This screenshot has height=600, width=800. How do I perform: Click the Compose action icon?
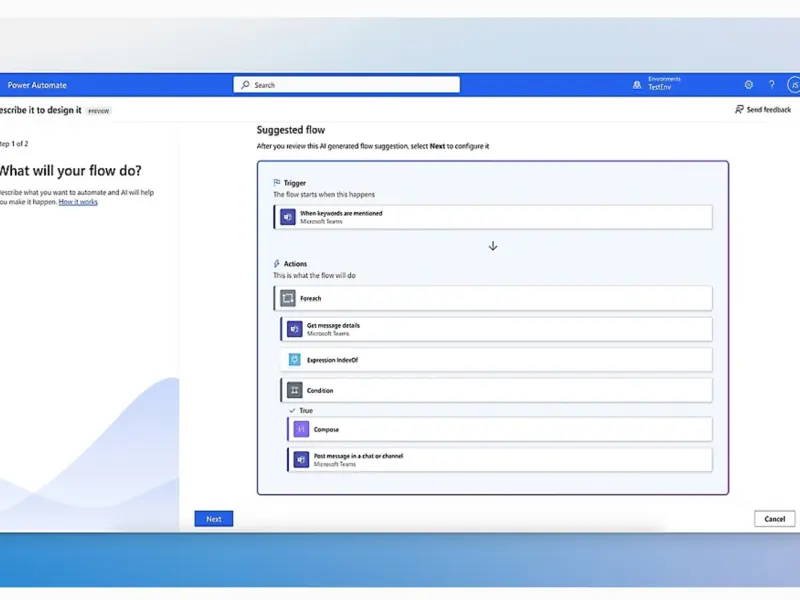(301, 429)
